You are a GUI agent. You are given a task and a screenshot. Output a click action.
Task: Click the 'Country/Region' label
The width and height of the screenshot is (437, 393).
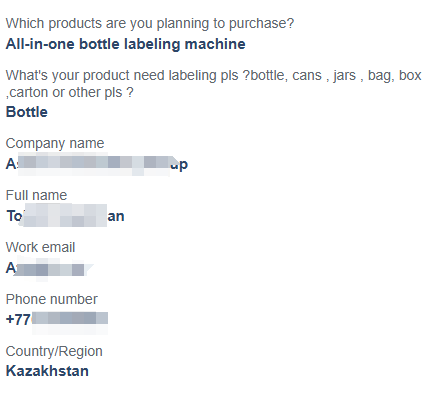[x=54, y=351]
